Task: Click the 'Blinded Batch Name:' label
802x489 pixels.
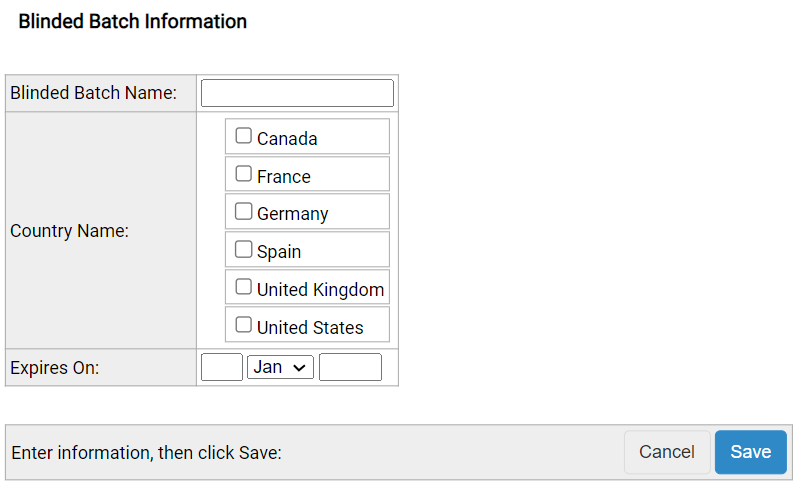Action: (x=93, y=93)
